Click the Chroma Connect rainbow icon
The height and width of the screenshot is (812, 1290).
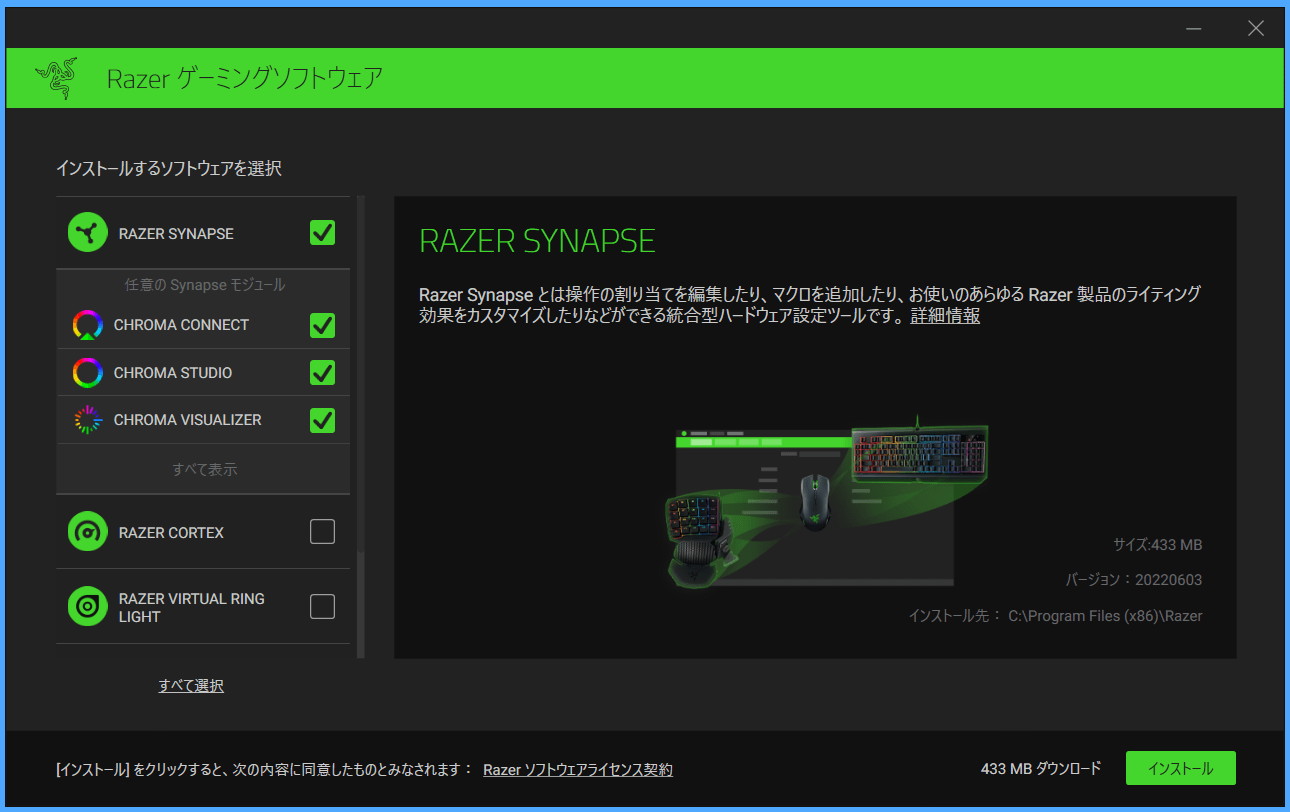tap(88, 325)
